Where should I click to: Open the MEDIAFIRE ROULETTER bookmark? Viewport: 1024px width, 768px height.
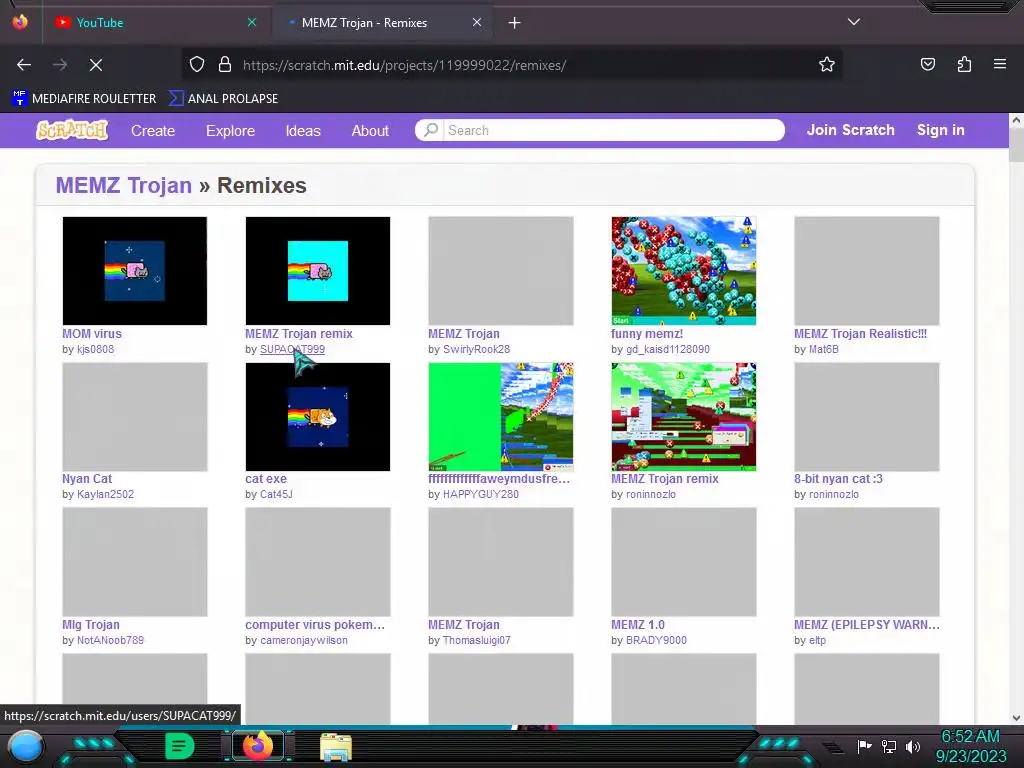point(84,99)
